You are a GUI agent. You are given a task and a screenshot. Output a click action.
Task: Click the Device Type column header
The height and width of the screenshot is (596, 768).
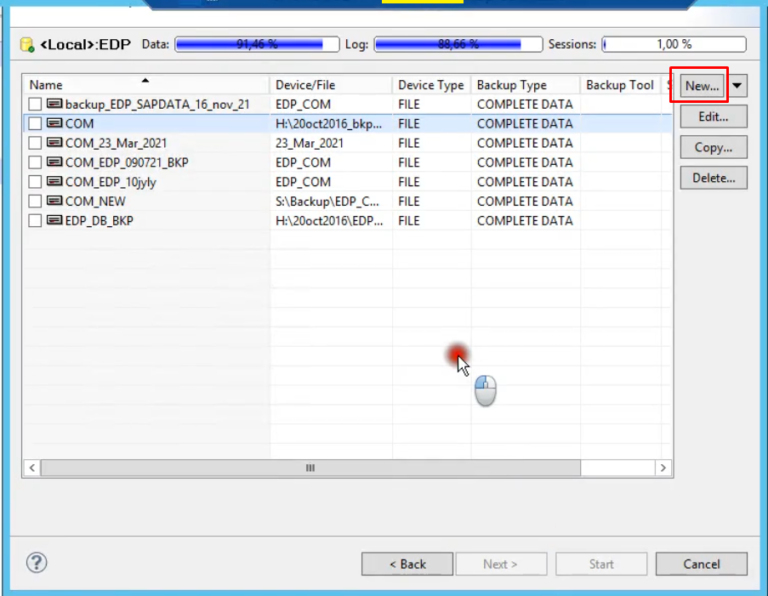(432, 85)
